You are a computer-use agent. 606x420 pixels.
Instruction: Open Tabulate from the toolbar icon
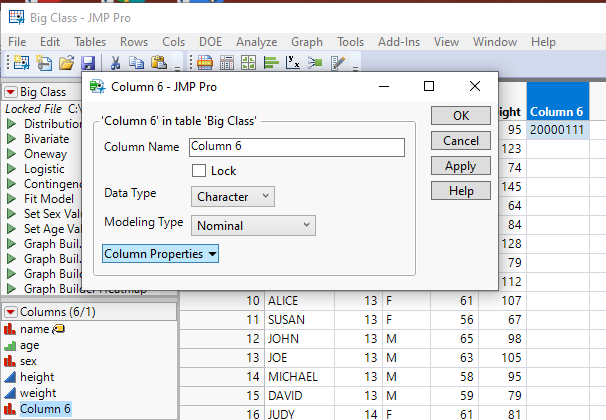(227, 62)
